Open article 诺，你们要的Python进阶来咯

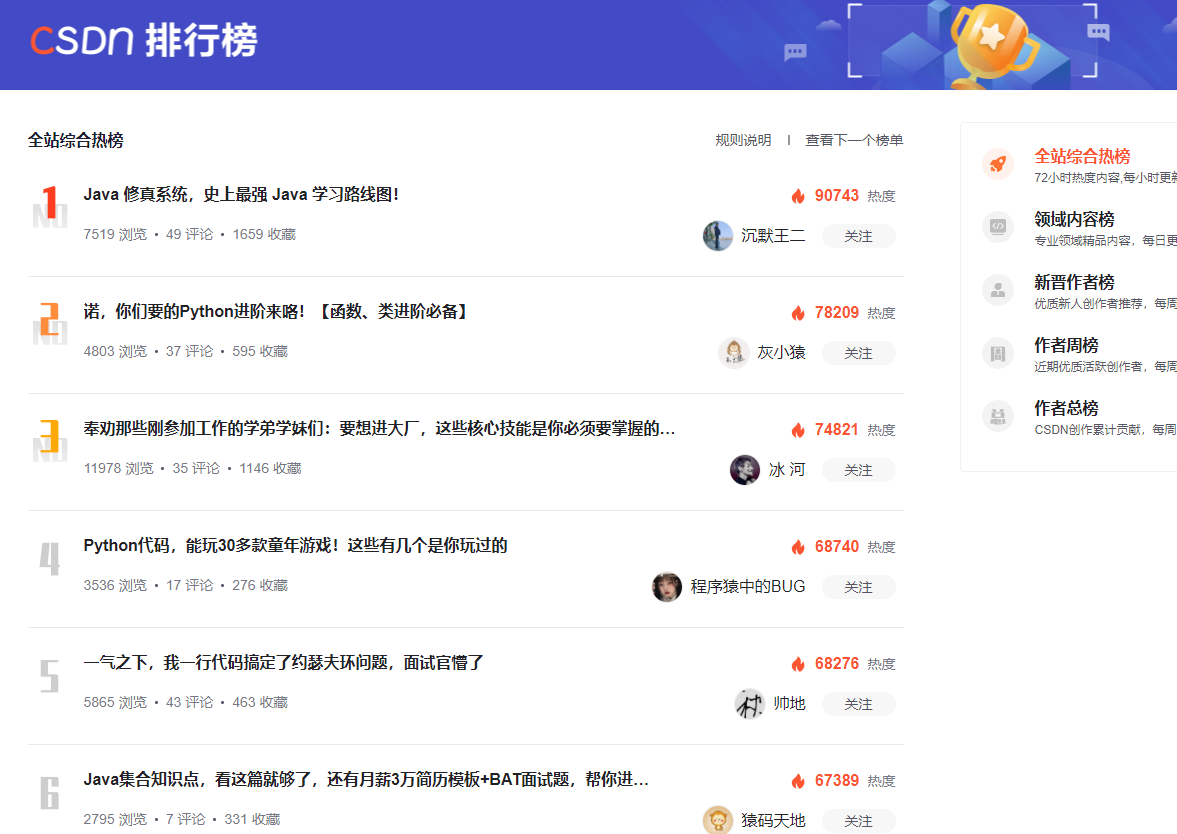point(275,312)
